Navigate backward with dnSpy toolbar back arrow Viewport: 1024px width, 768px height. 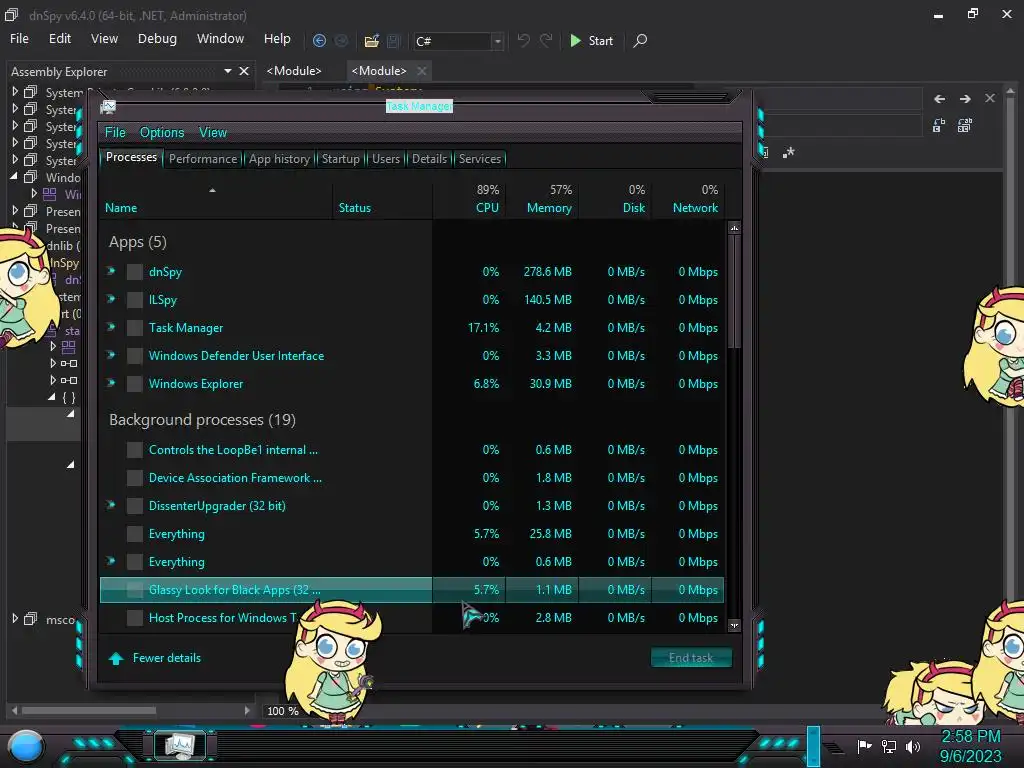pos(319,40)
